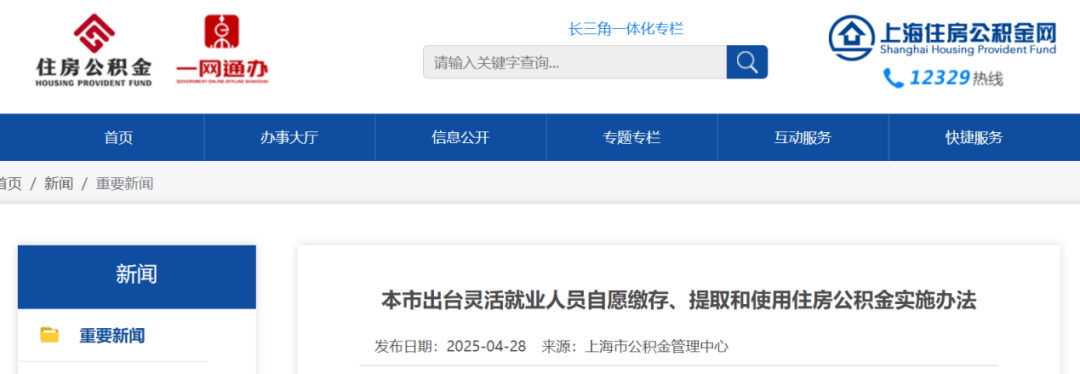Click the search magnifier button
The image size is (1080, 374).
(x=747, y=62)
